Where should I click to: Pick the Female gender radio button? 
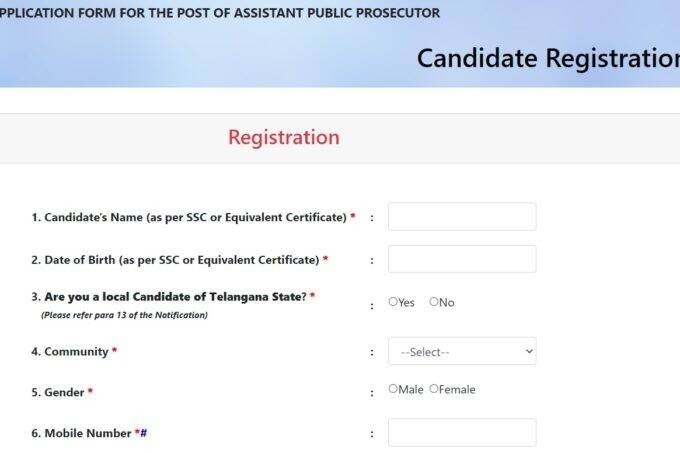coord(434,389)
